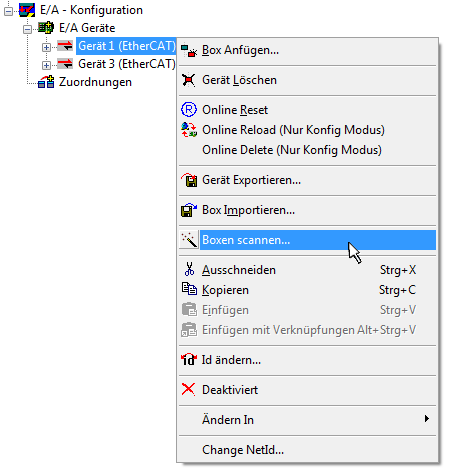Select Gerät 3 (EtherCAT) tree item
450x472 pixels.
coord(127,64)
